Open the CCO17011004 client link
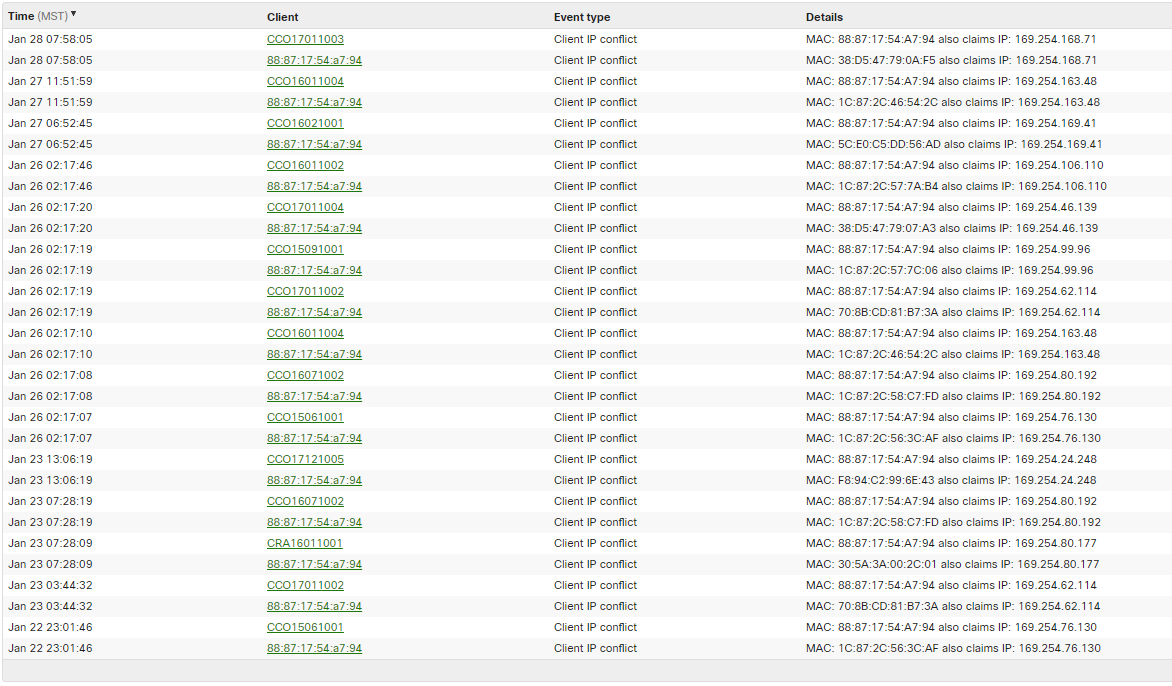1172x686 pixels. pos(305,207)
